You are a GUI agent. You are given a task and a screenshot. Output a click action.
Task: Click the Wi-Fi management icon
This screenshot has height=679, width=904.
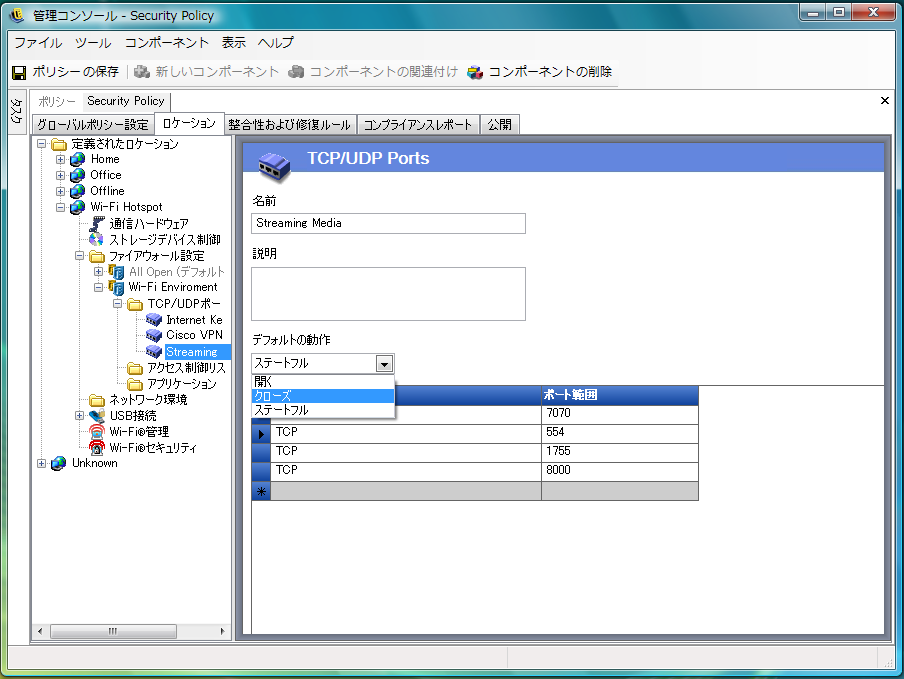coord(97,431)
